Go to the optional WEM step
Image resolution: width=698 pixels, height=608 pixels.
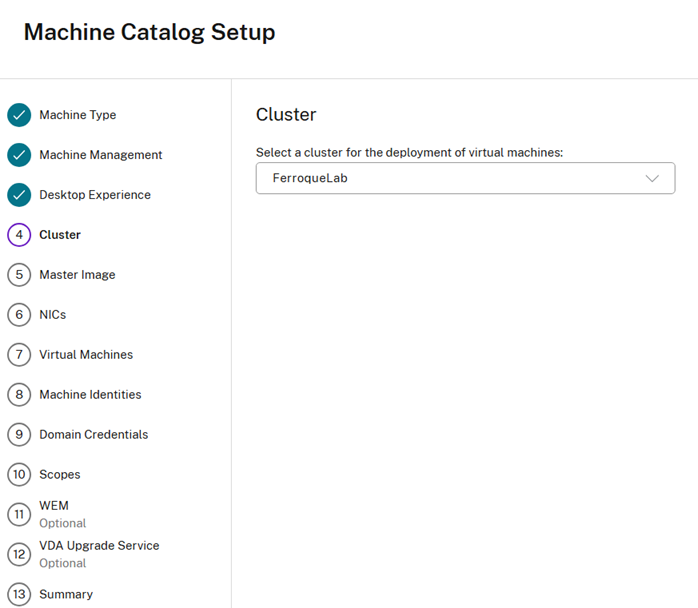coord(54,506)
